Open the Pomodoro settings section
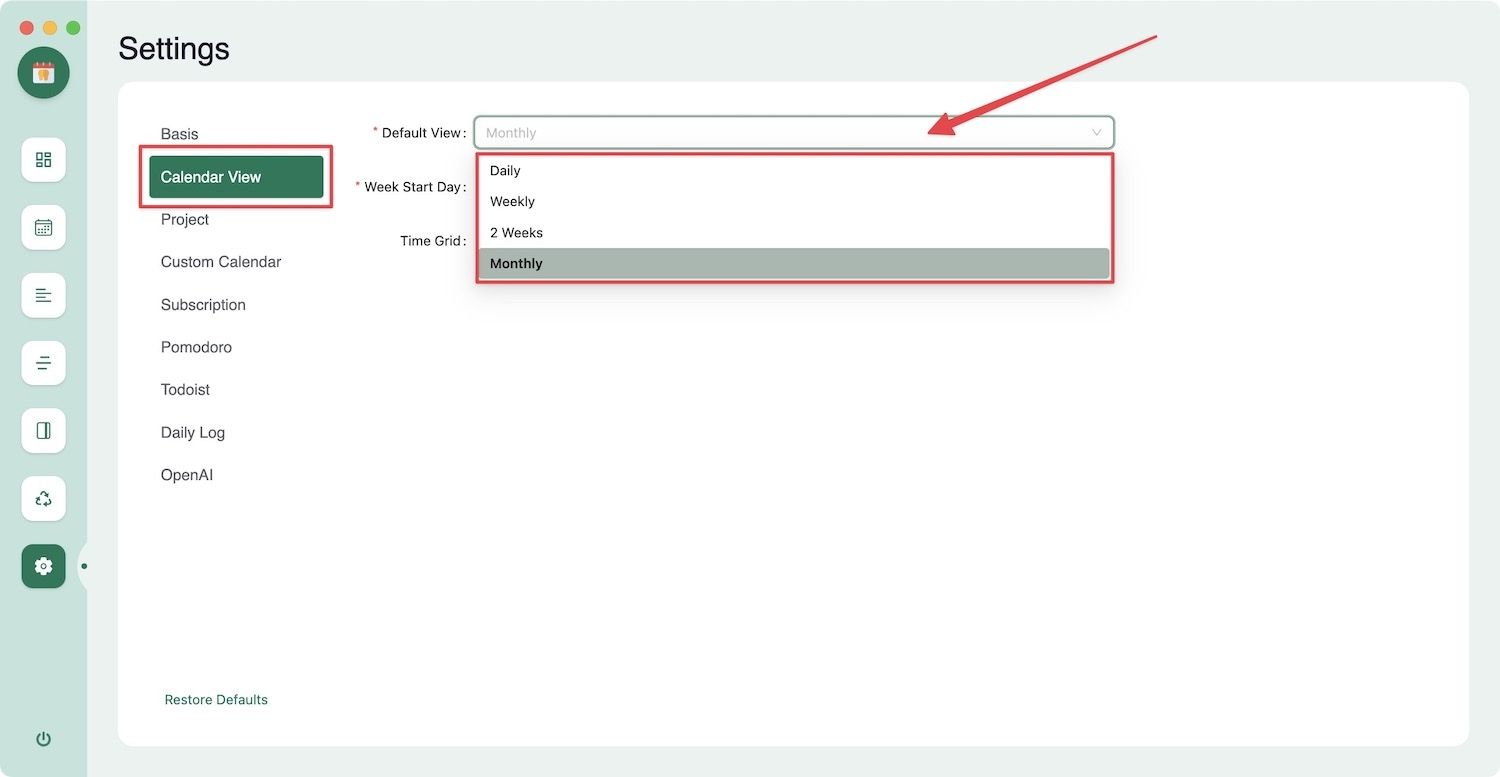Screen dimensions: 1500x777 (x=196, y=347)
